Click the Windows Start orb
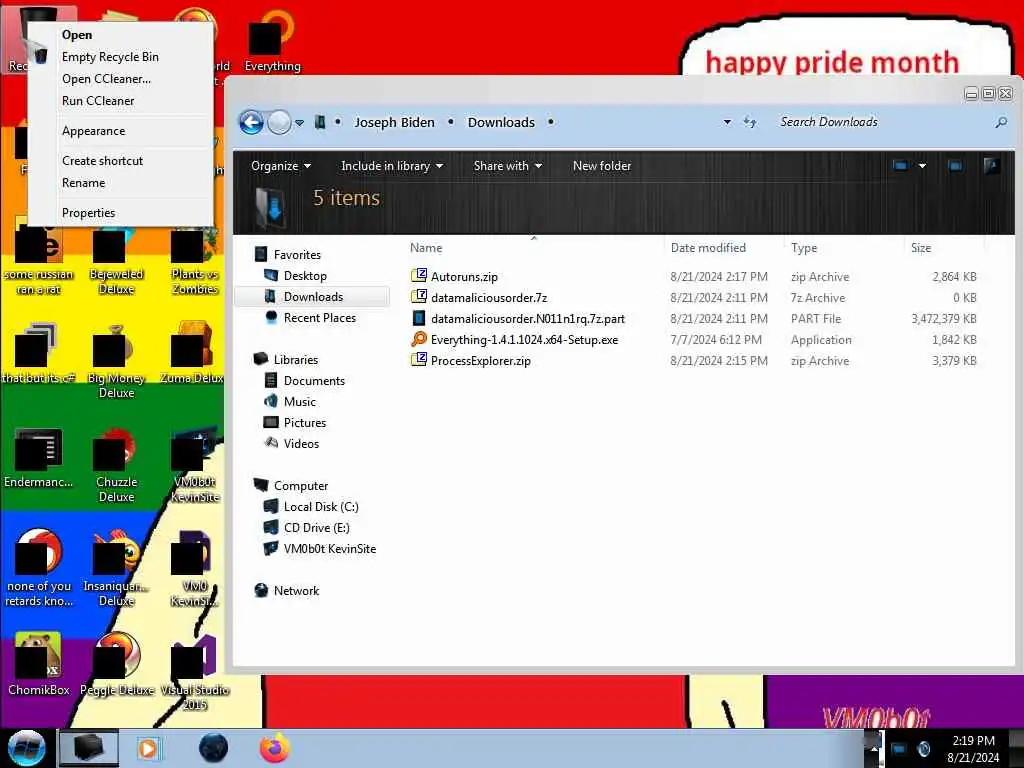This screenshot has height=768, width=1024. coord(27,748)
